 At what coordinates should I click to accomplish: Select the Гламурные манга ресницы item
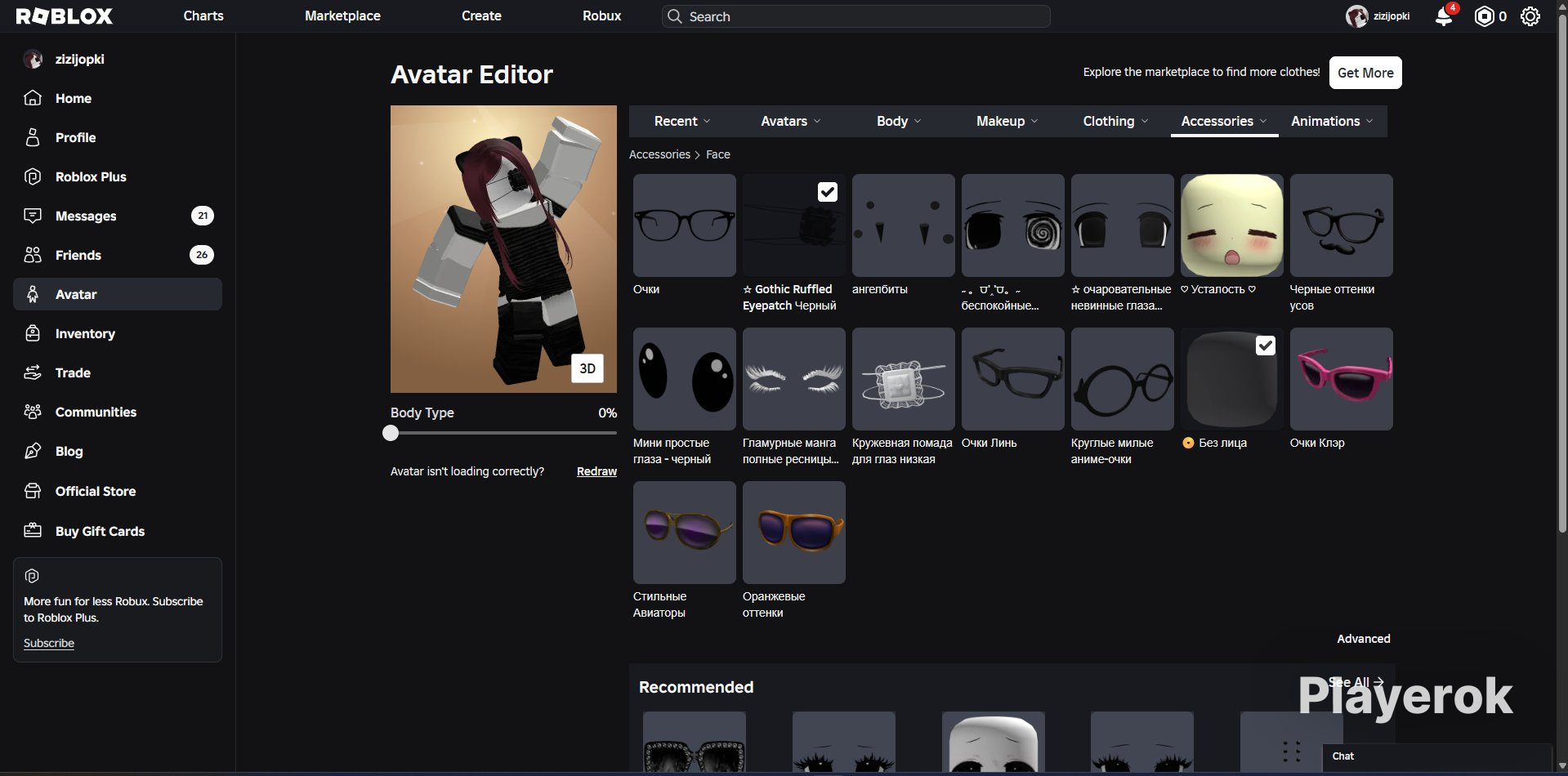click(x=794, y=379)
